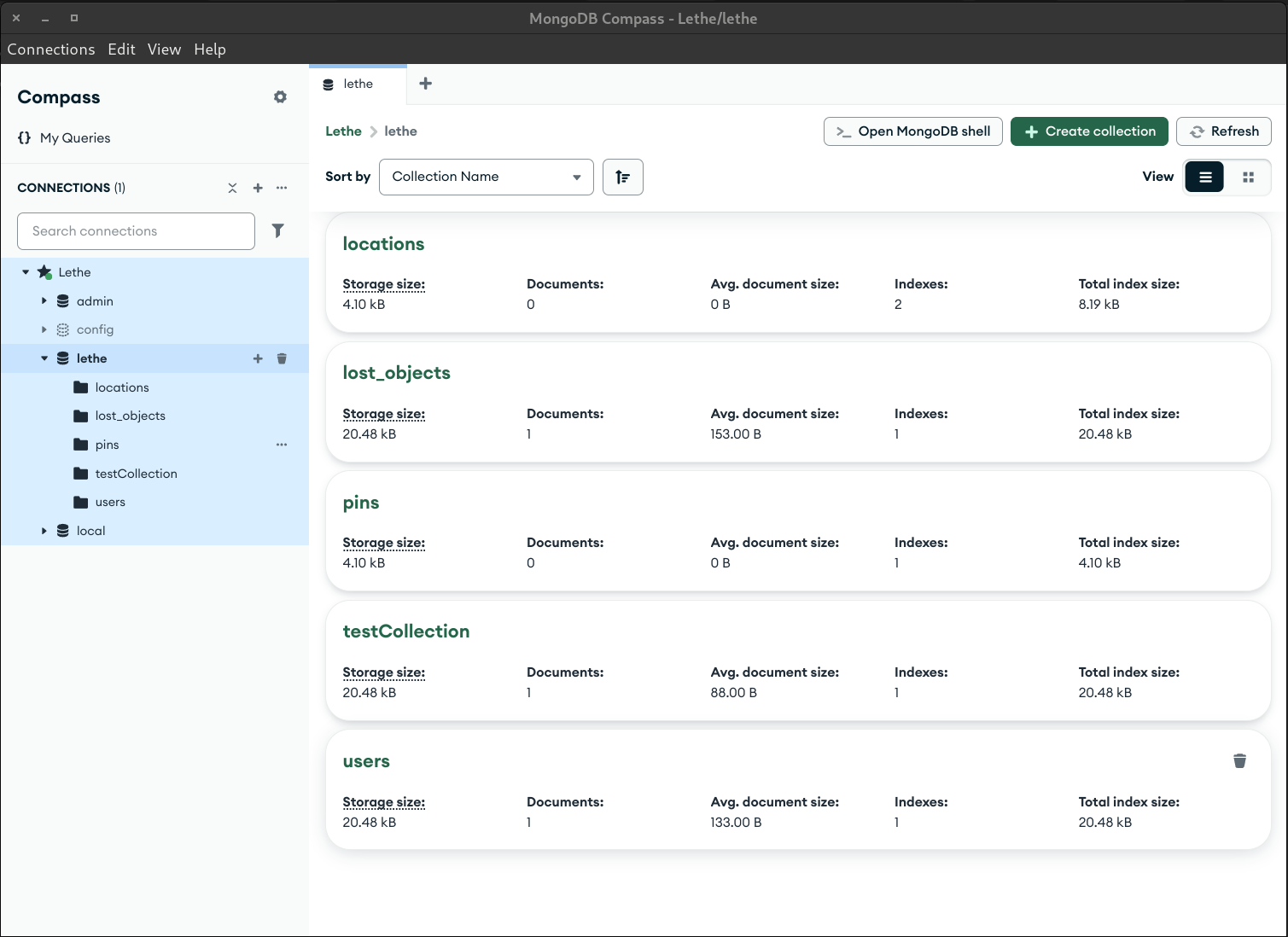Viewport: 1288px width, 937px height.
Task: Click users folder icon in sidebar
Action: (x=81, y=502)
